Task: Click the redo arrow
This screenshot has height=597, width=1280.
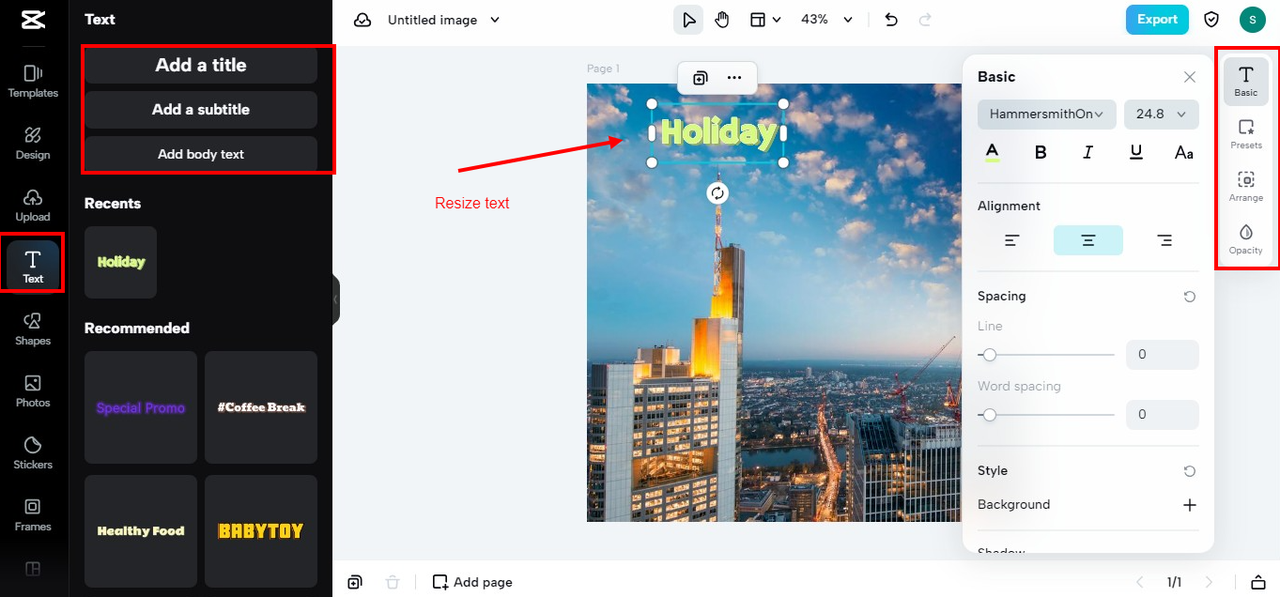Action: [x=925, y=20]
